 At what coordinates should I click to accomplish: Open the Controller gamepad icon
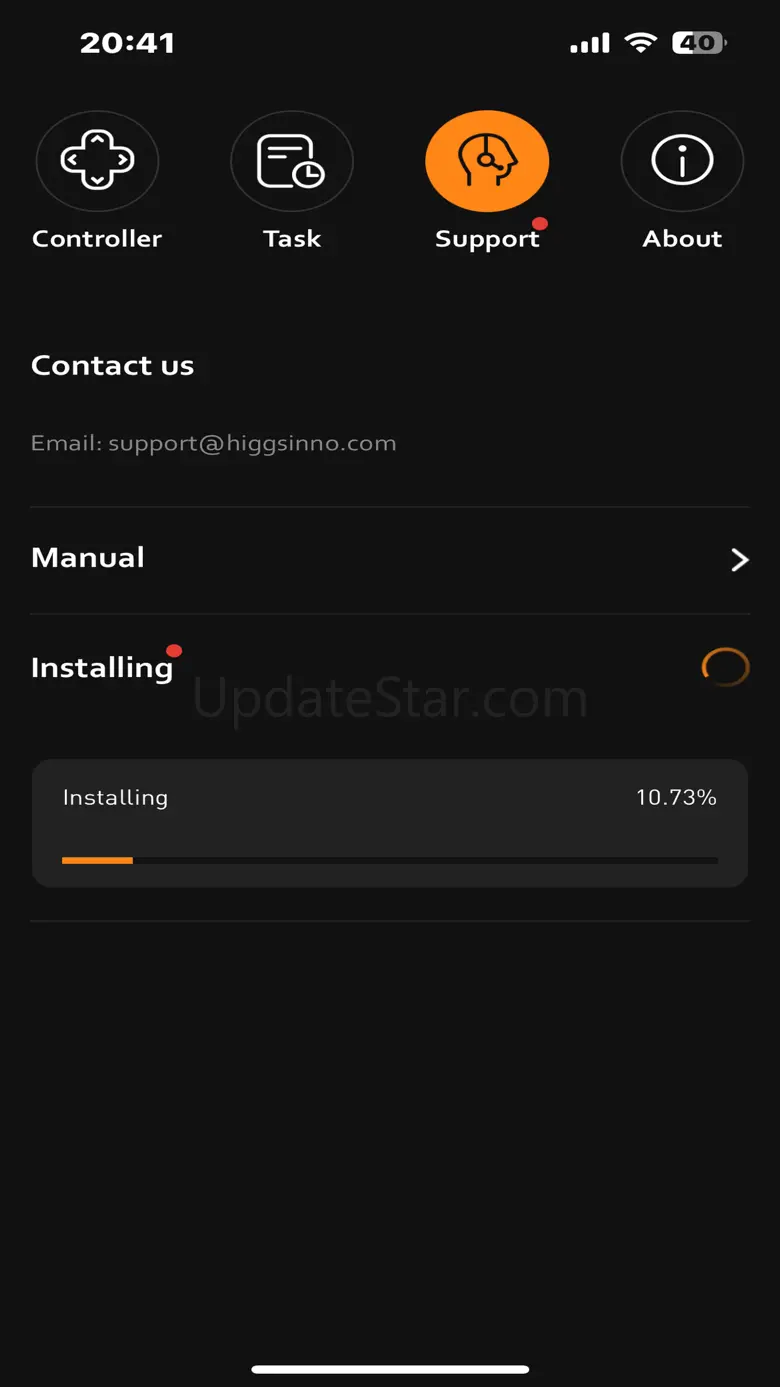point(97,160)
